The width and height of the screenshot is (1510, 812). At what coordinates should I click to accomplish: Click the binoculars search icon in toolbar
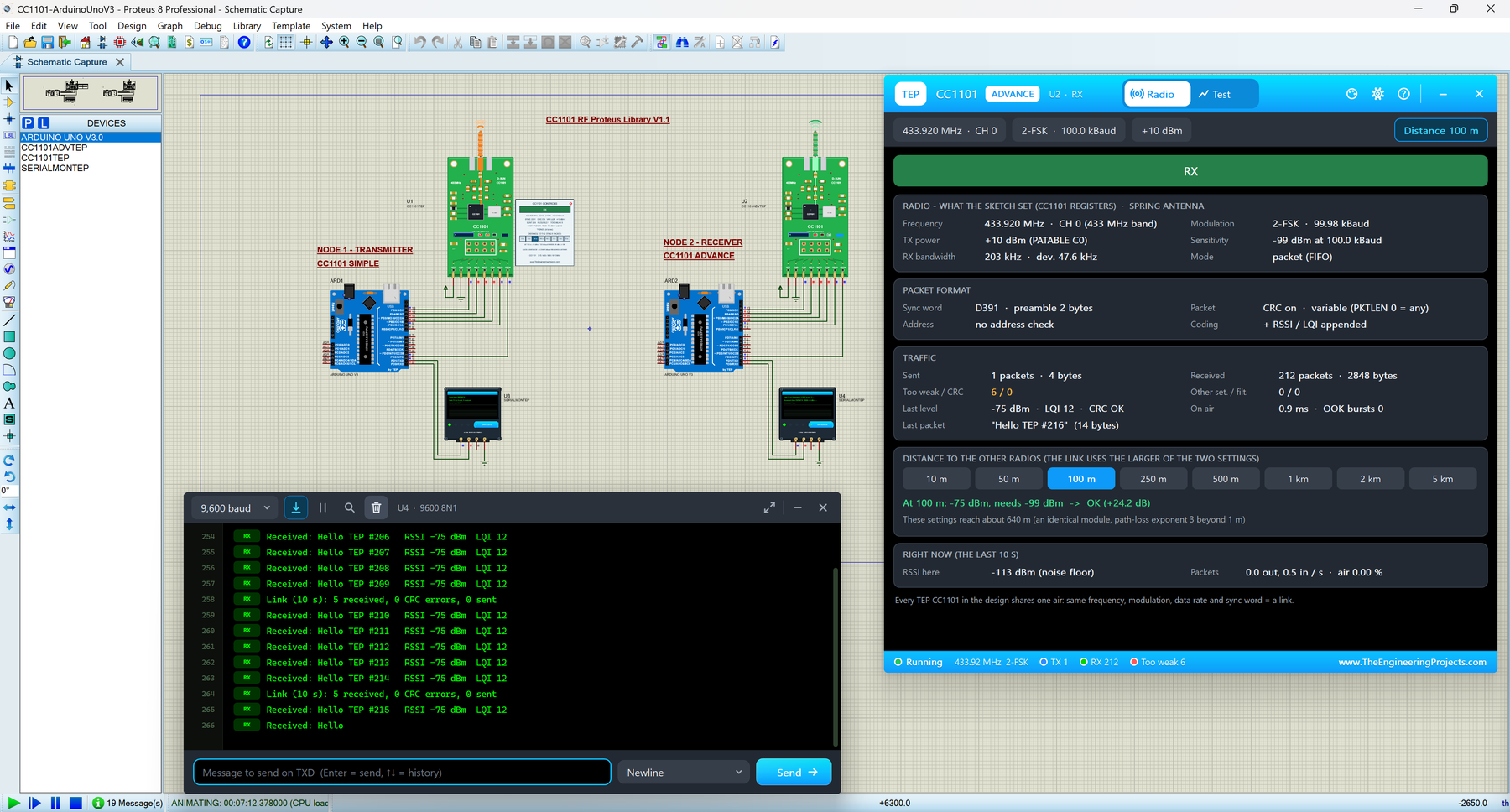click(682, 42)
